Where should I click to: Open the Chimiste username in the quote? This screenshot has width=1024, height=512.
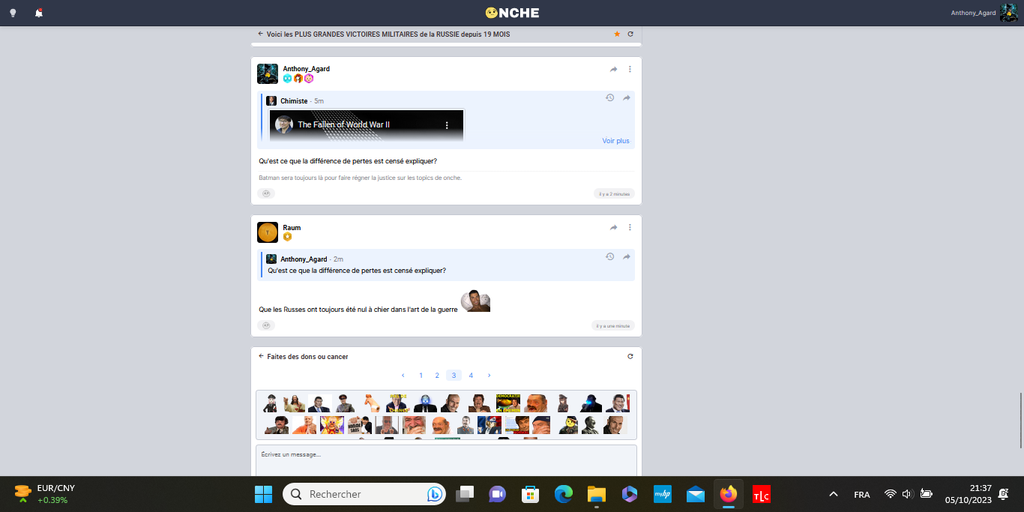[x=294, y=101]
